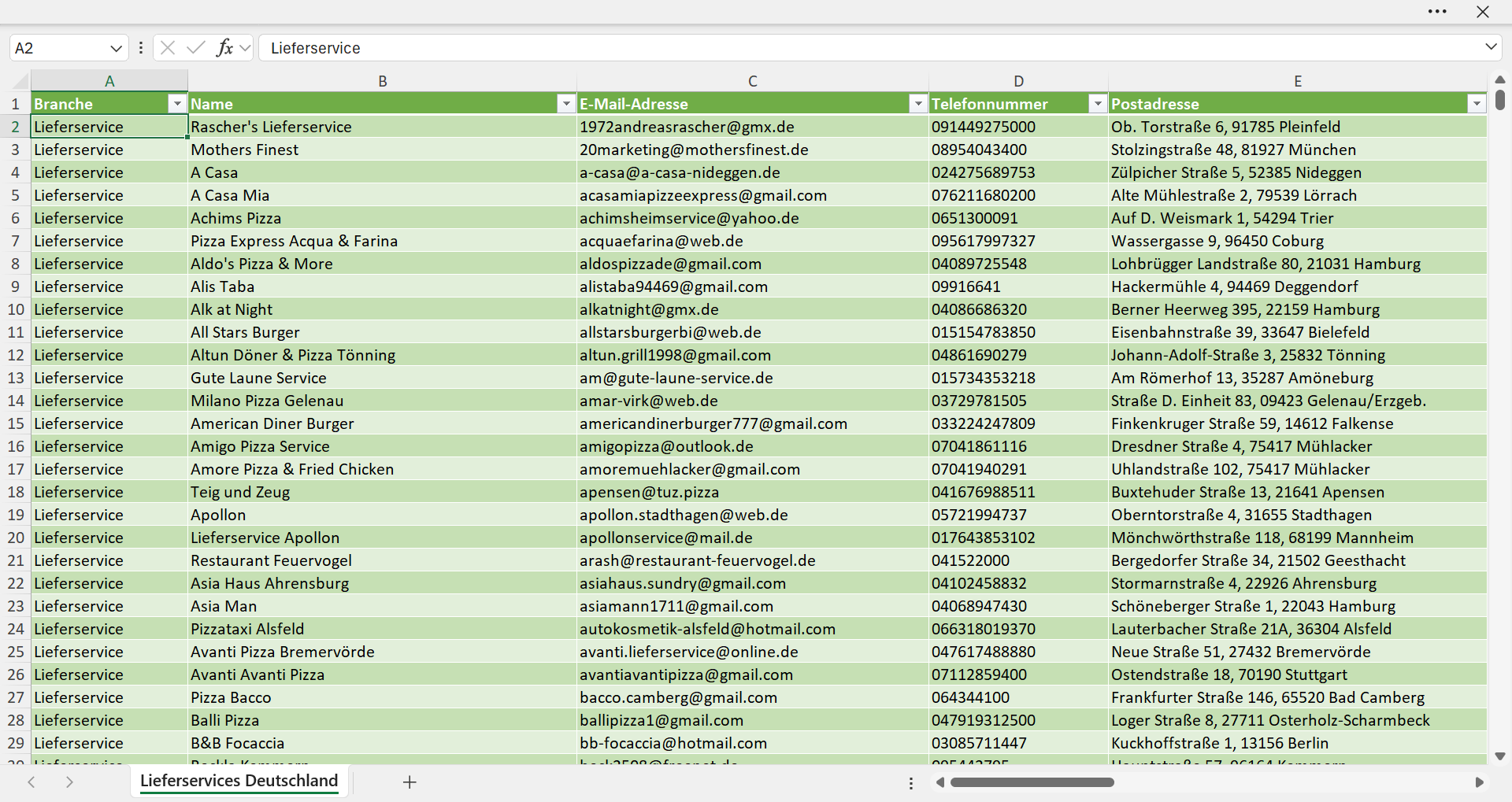1512x802 pixels.
Task: Select cell All Stars Burger
Action: click(x=383, y=332)
